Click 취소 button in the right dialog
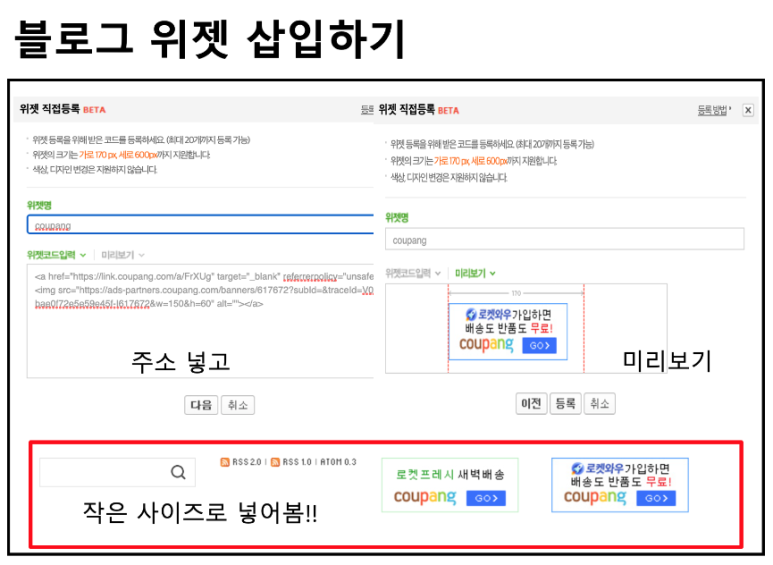773x565 pixels. point(599,404)
